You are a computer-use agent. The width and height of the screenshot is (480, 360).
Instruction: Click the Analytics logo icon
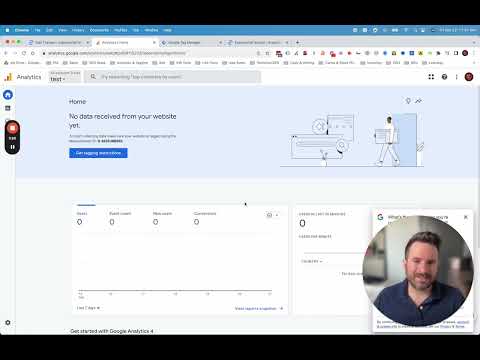(8, 77)
